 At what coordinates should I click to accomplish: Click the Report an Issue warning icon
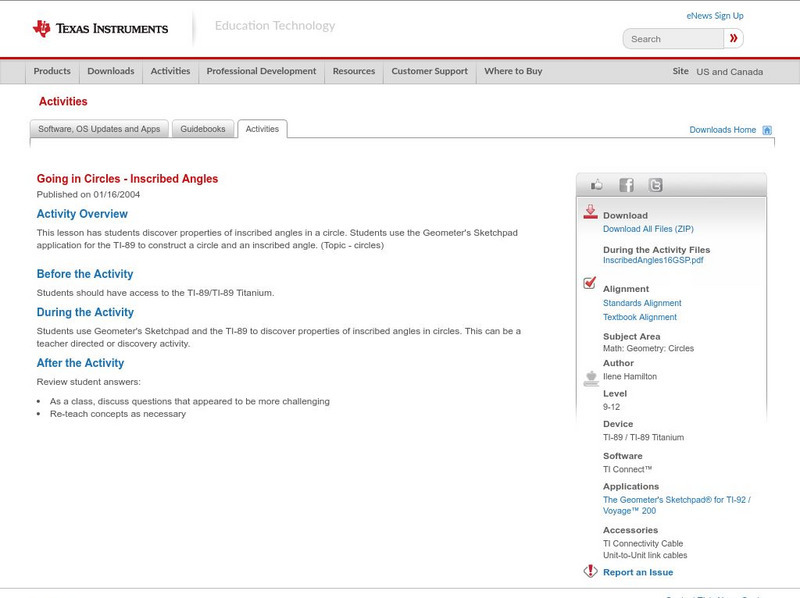pos(590,572)
